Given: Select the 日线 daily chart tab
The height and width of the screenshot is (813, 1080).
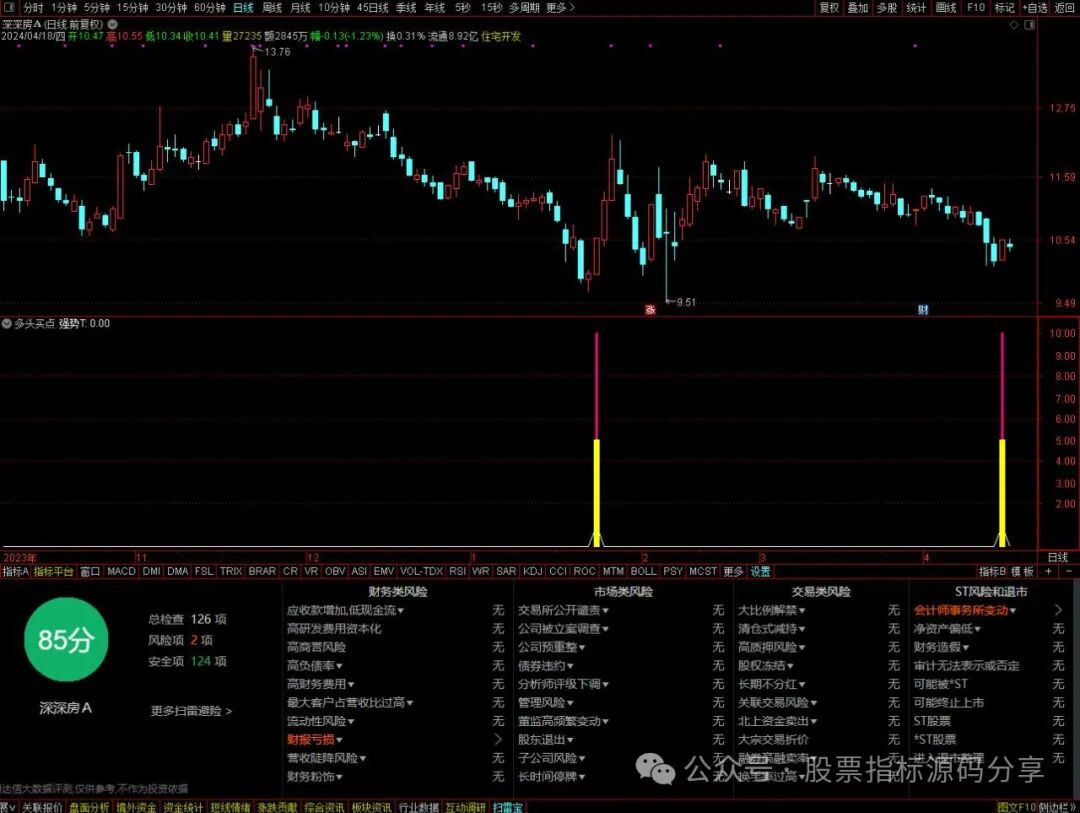Looking at the screenshot, I should point(243,8).
